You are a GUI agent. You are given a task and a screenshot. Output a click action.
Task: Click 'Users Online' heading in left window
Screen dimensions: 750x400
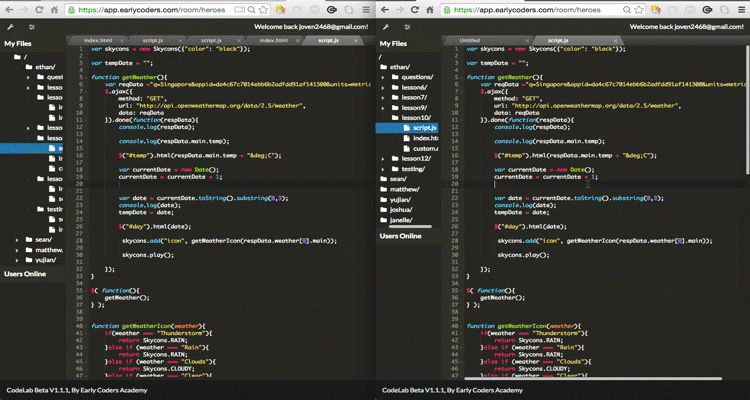click(25, 274)
